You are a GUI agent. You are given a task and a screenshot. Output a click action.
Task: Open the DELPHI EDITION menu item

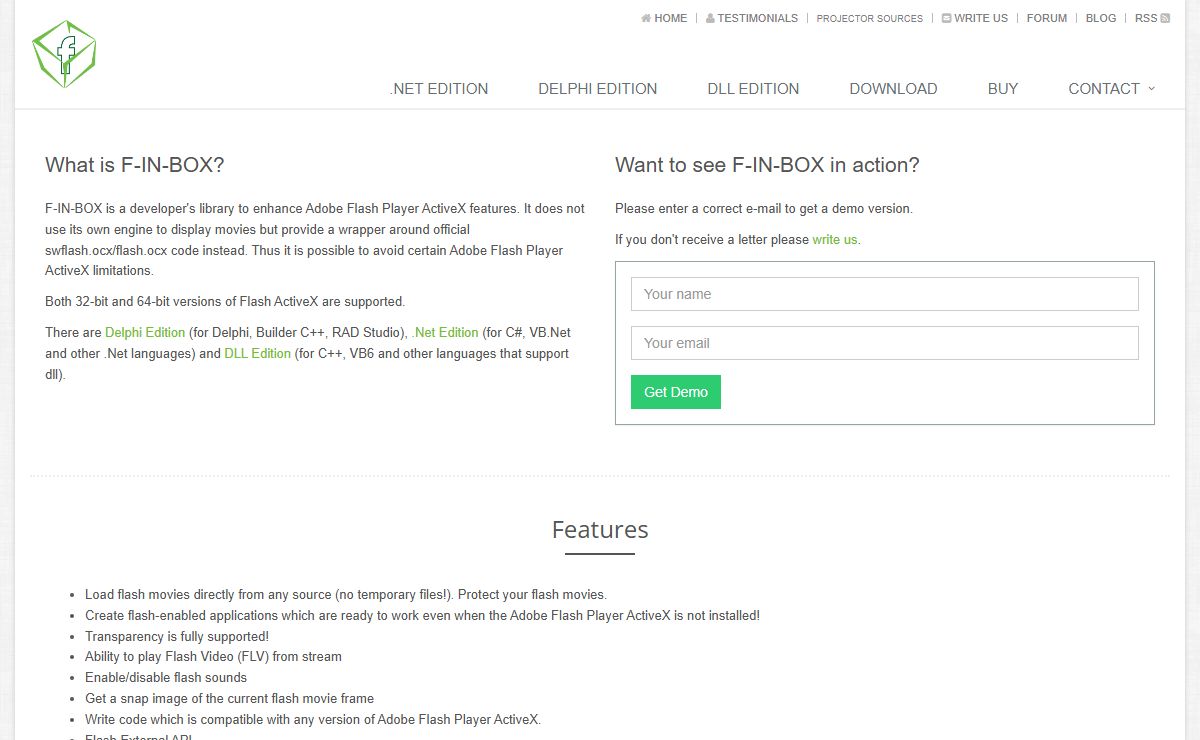pyautogui.click(x=598, y=88)
